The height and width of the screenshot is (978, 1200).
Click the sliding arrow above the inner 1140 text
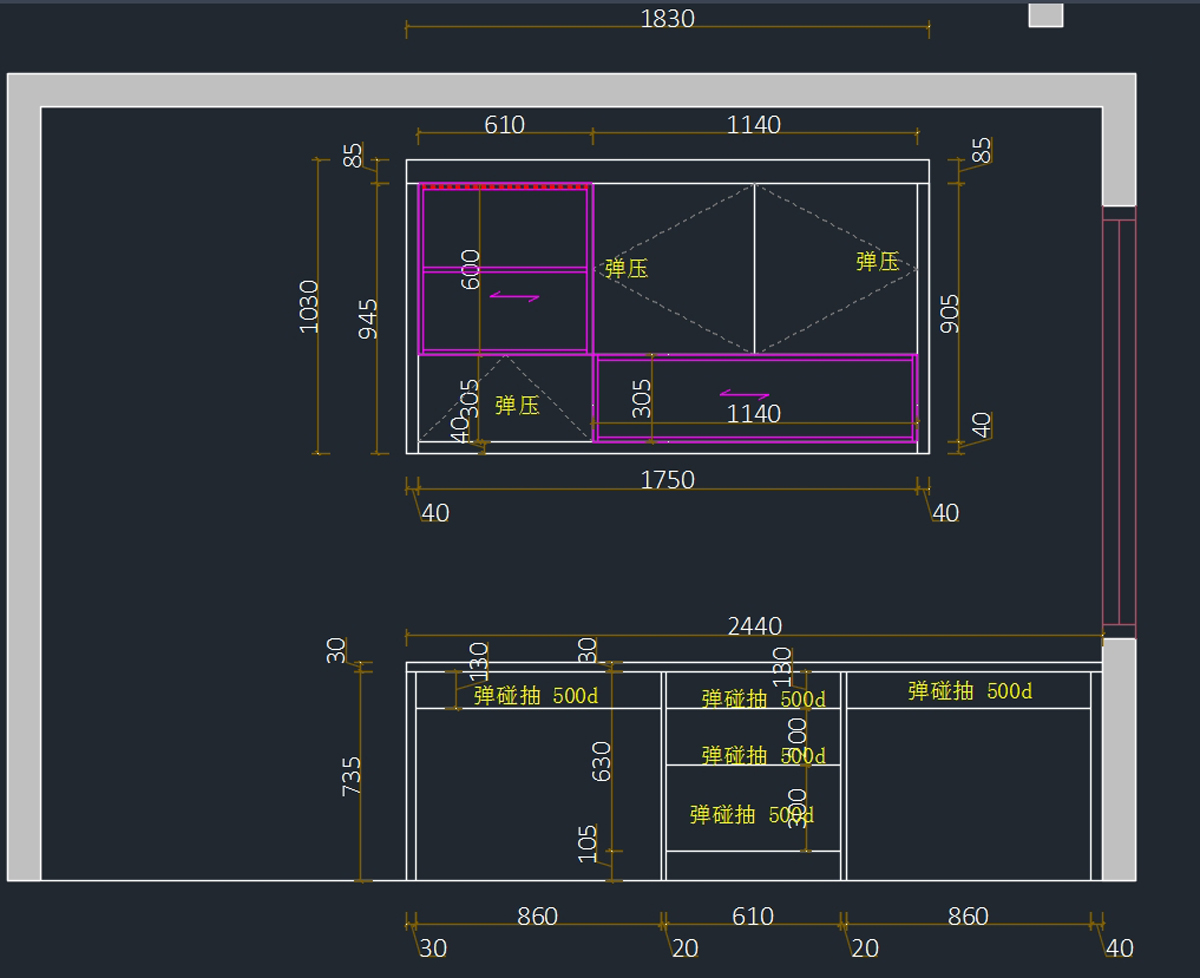click(745, 395)
